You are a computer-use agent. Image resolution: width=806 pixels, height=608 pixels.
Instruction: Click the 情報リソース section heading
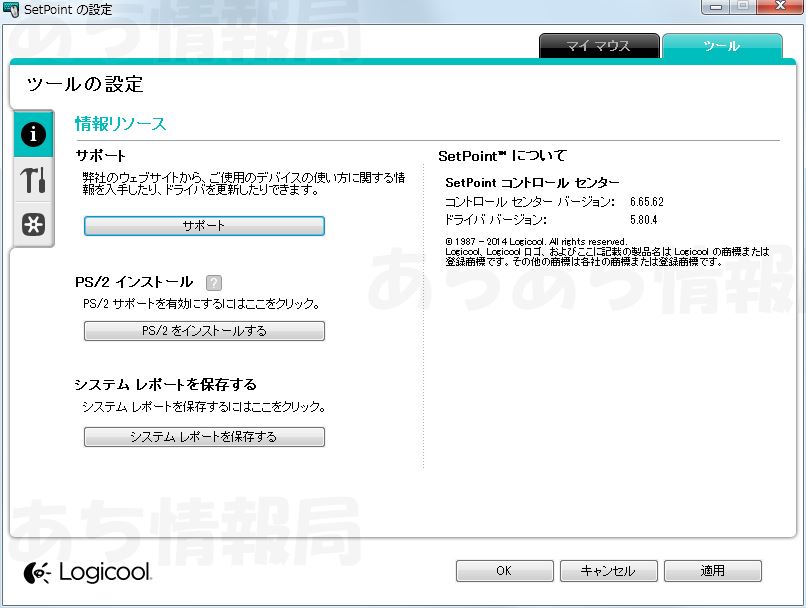pos(120,124)
